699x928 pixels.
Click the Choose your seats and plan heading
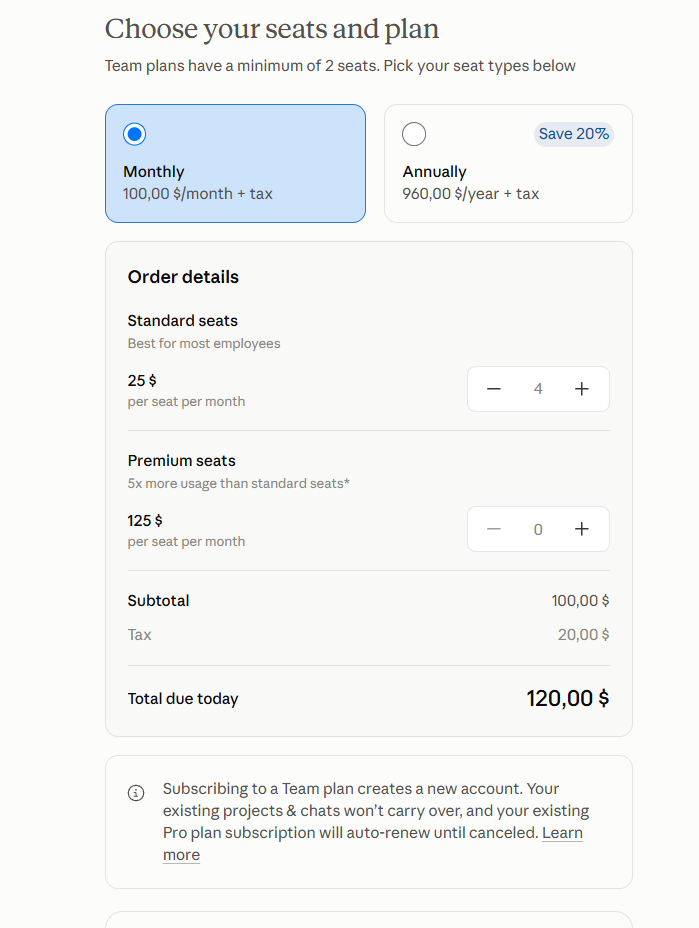pyautogui.click(x=272, y=30)
